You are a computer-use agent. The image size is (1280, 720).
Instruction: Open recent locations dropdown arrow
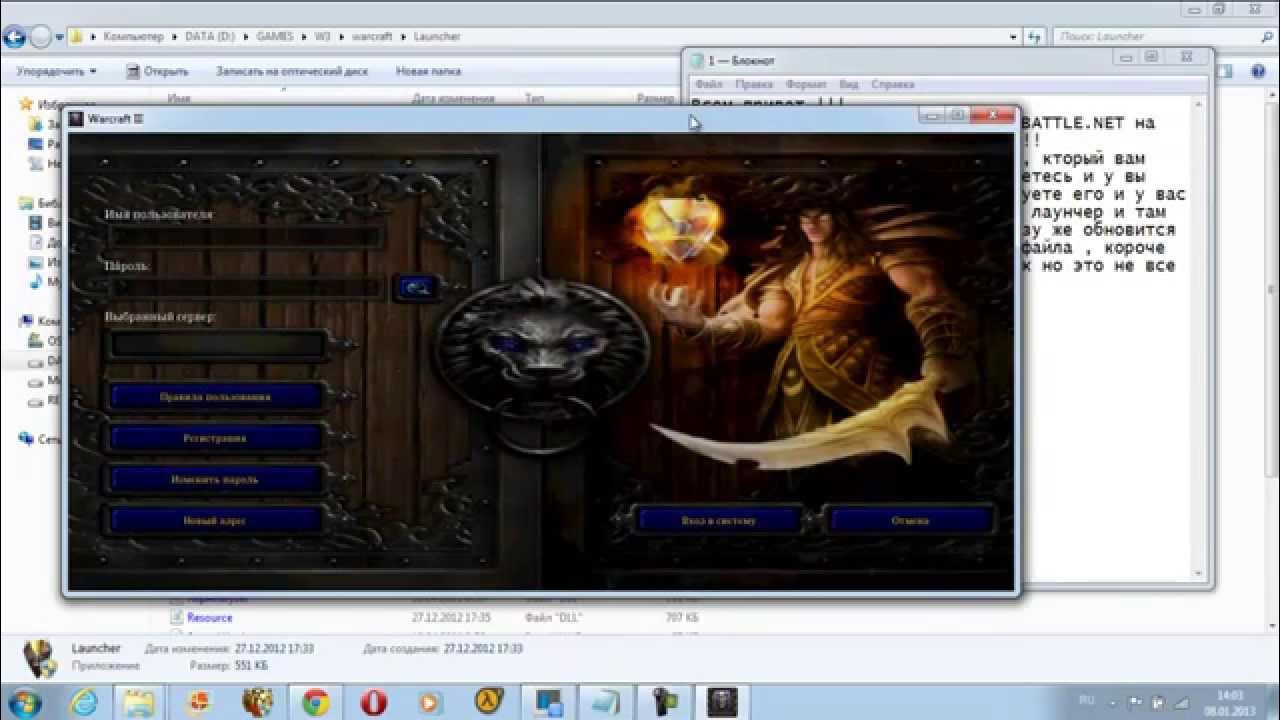(60, 37)
